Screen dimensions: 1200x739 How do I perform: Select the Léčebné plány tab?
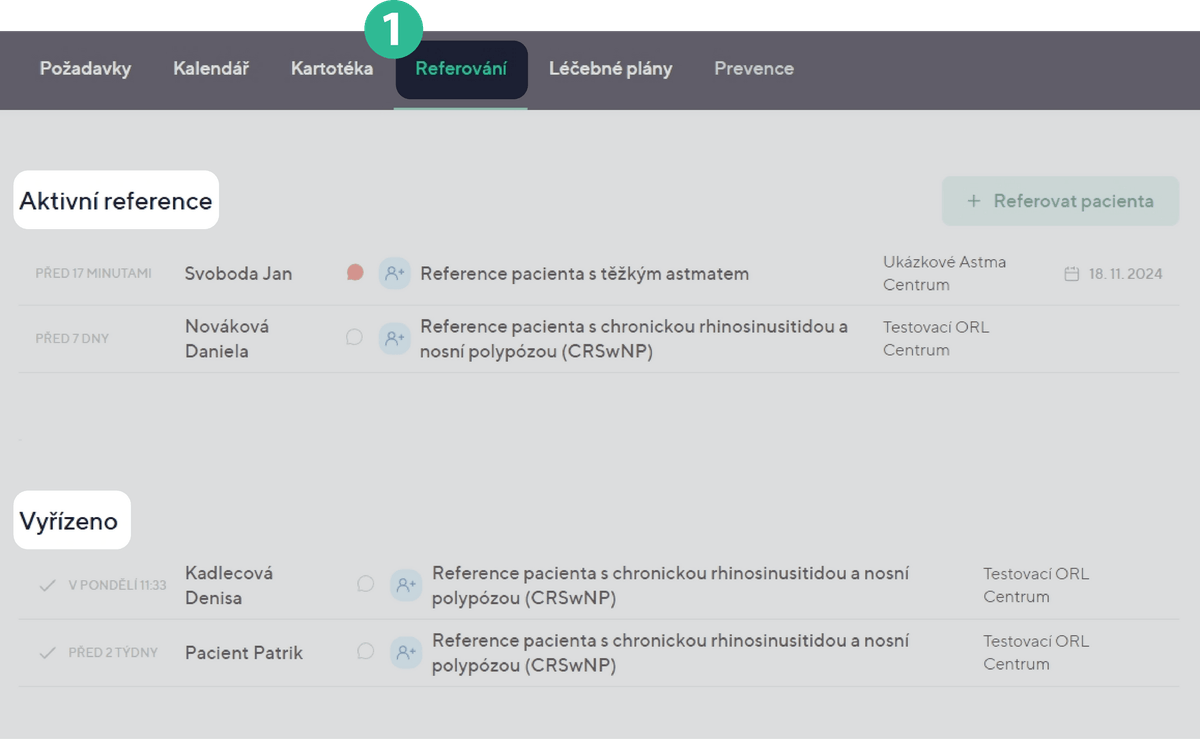pos(610,69)
